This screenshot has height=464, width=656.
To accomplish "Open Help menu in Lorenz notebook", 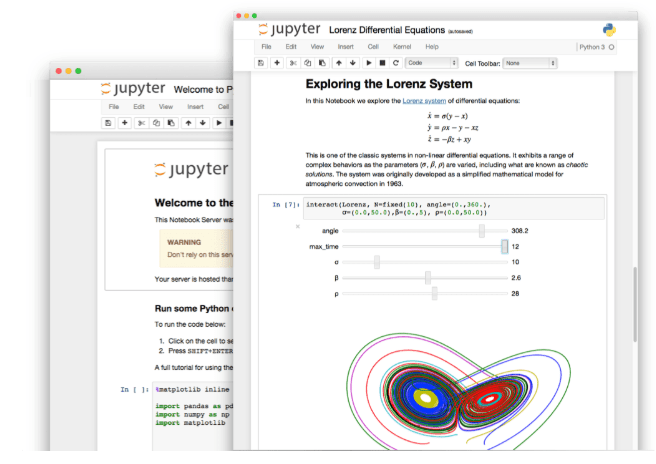I will pyautogui.click(x=432, y=47).
